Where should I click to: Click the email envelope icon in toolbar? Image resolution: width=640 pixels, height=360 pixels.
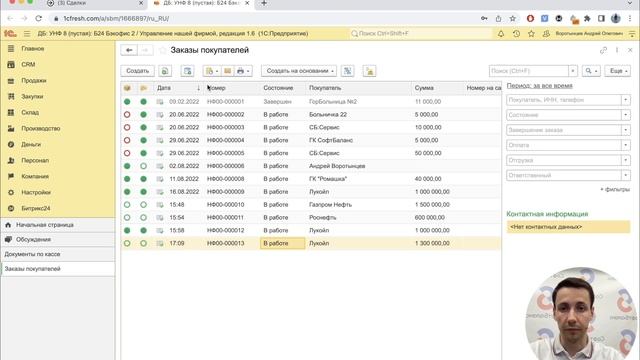tap(227, 71)
